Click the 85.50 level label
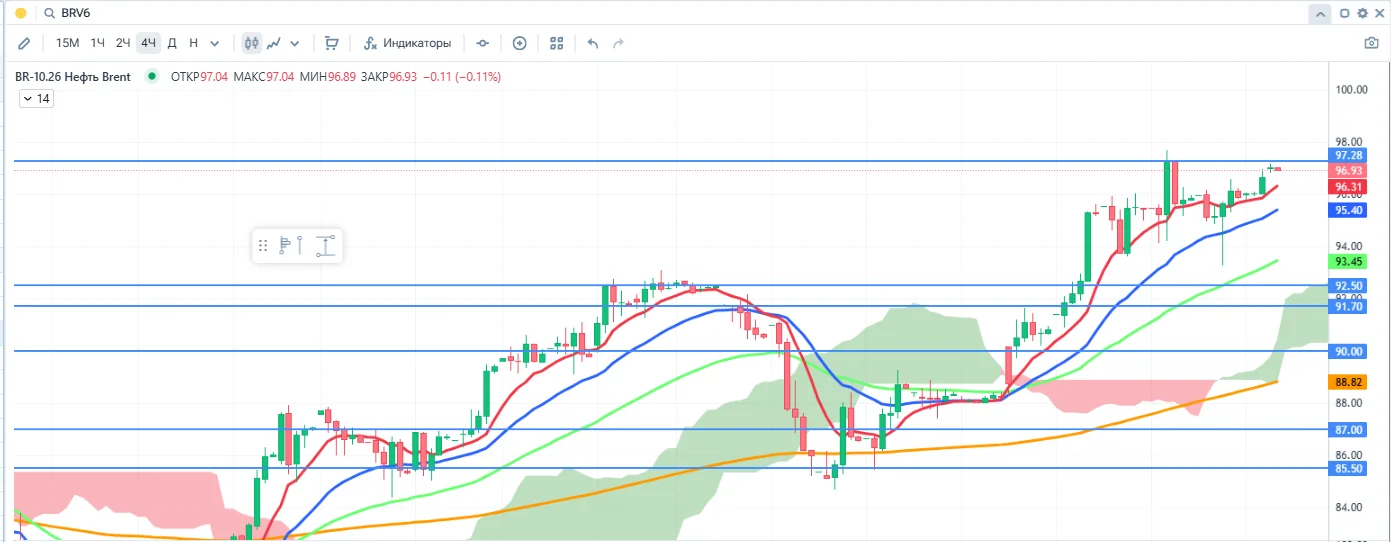 click(1349, 468)
